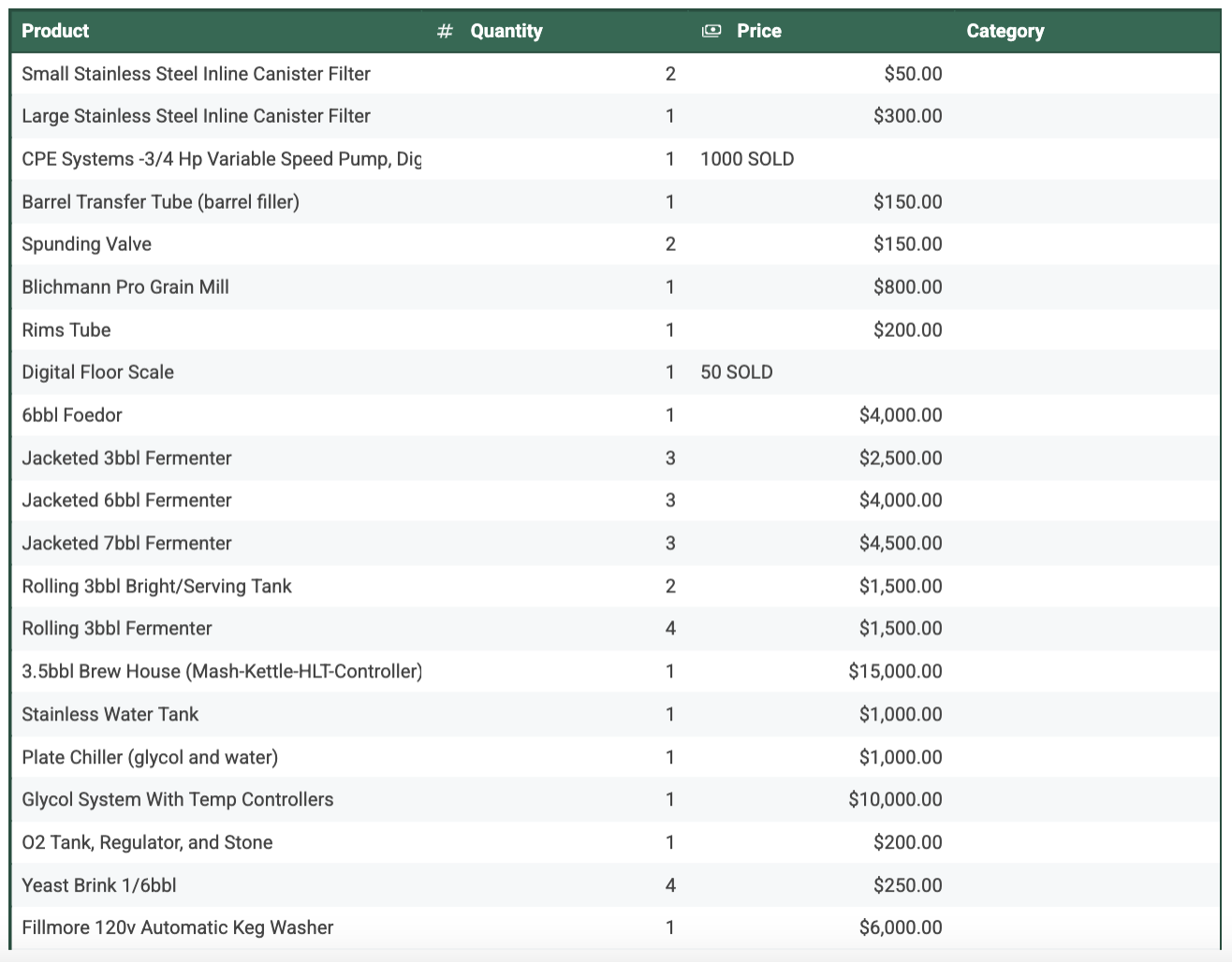Image resolution: width=1232 pixels, height=962 pixels.
Task: Select the Jacketed 7bbl Fermenter product cell
Action: pos(126,544)
